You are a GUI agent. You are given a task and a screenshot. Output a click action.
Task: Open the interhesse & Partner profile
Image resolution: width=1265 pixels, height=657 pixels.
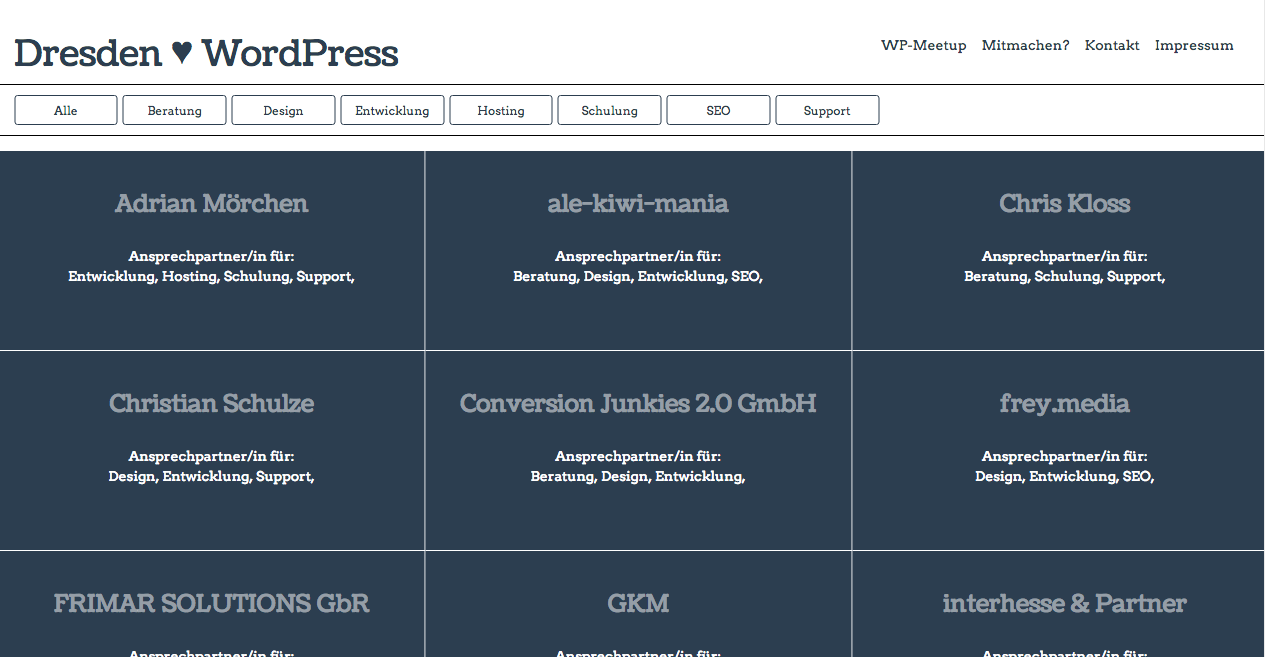click(1064, 603)
